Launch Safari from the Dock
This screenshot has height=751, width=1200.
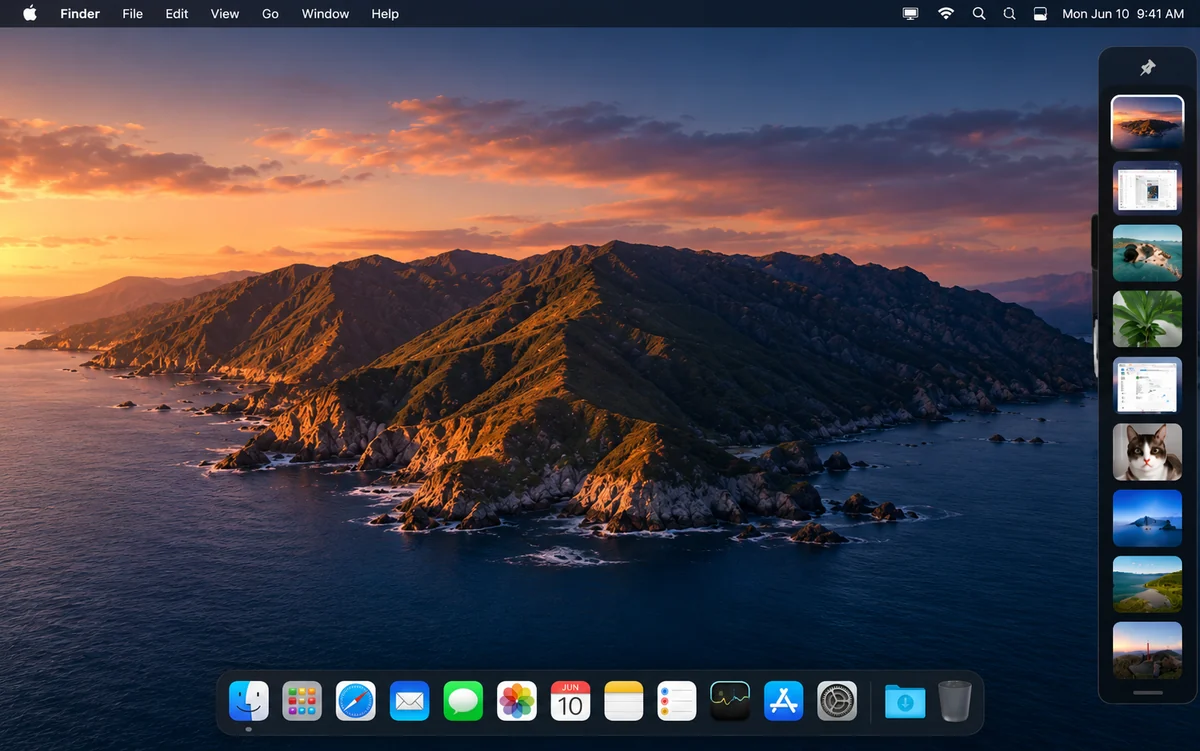356,701
